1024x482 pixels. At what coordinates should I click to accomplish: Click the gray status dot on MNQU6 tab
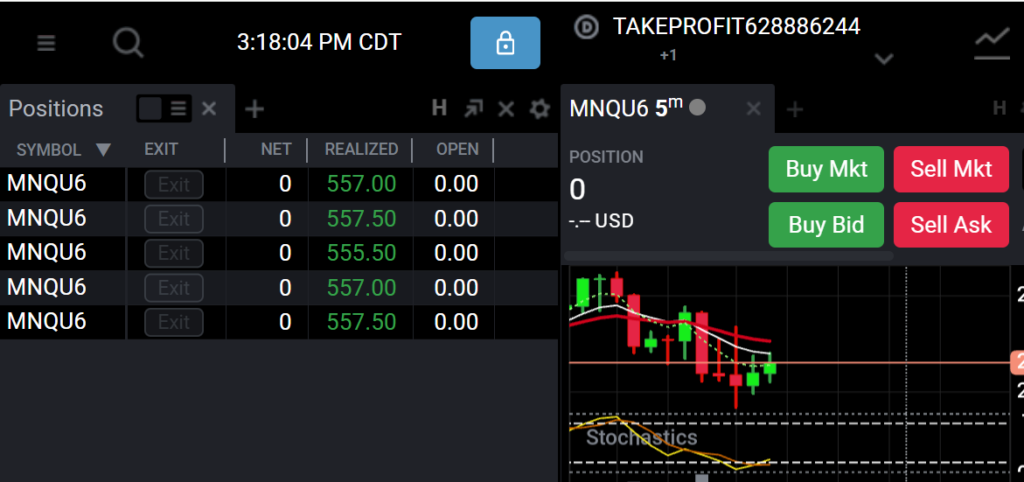tap(697, 107)
